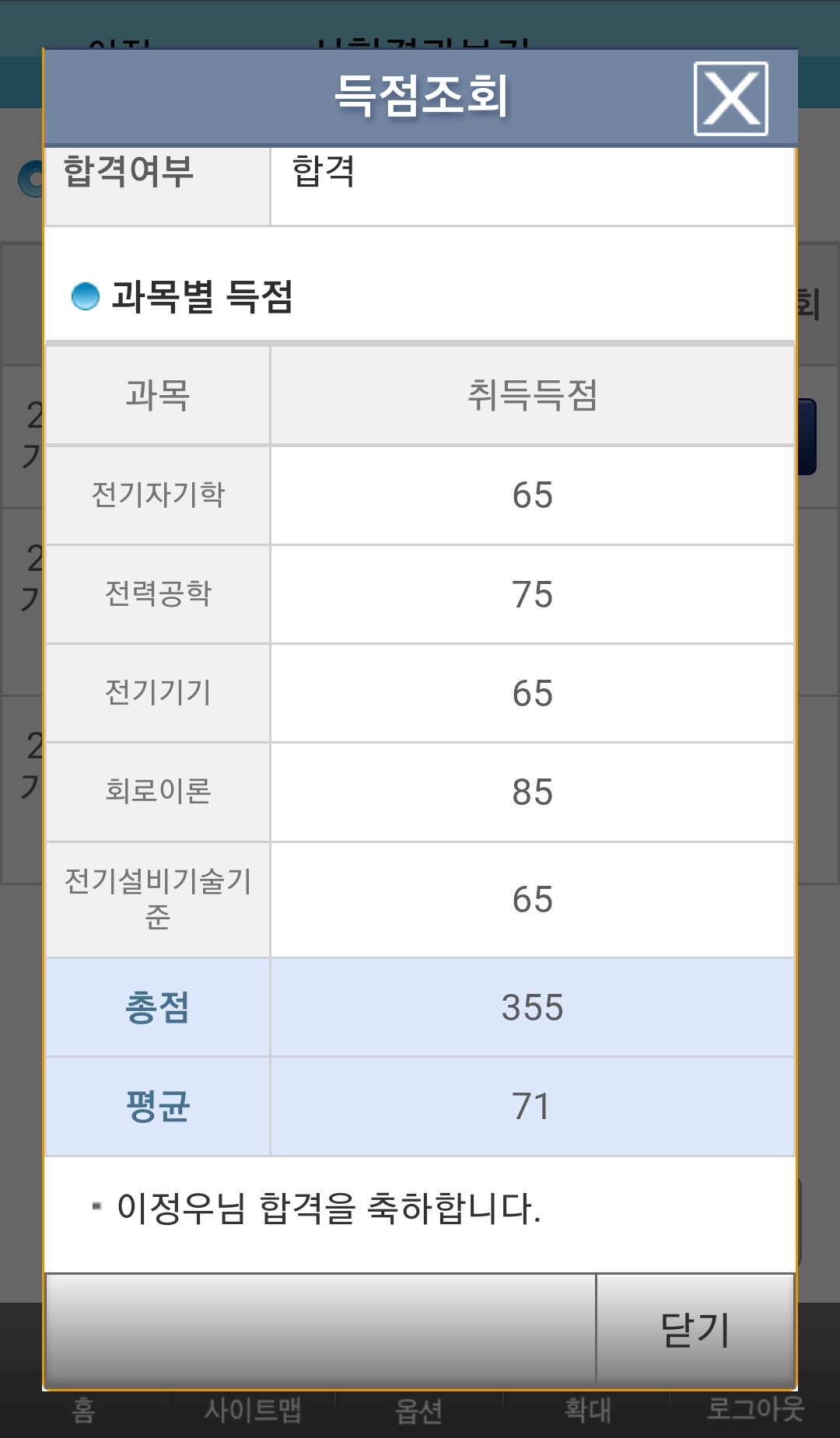Select 확대 in the bottom bar
The width and height of the screenshot is (840, 1438).
[x=588, y=1410]
